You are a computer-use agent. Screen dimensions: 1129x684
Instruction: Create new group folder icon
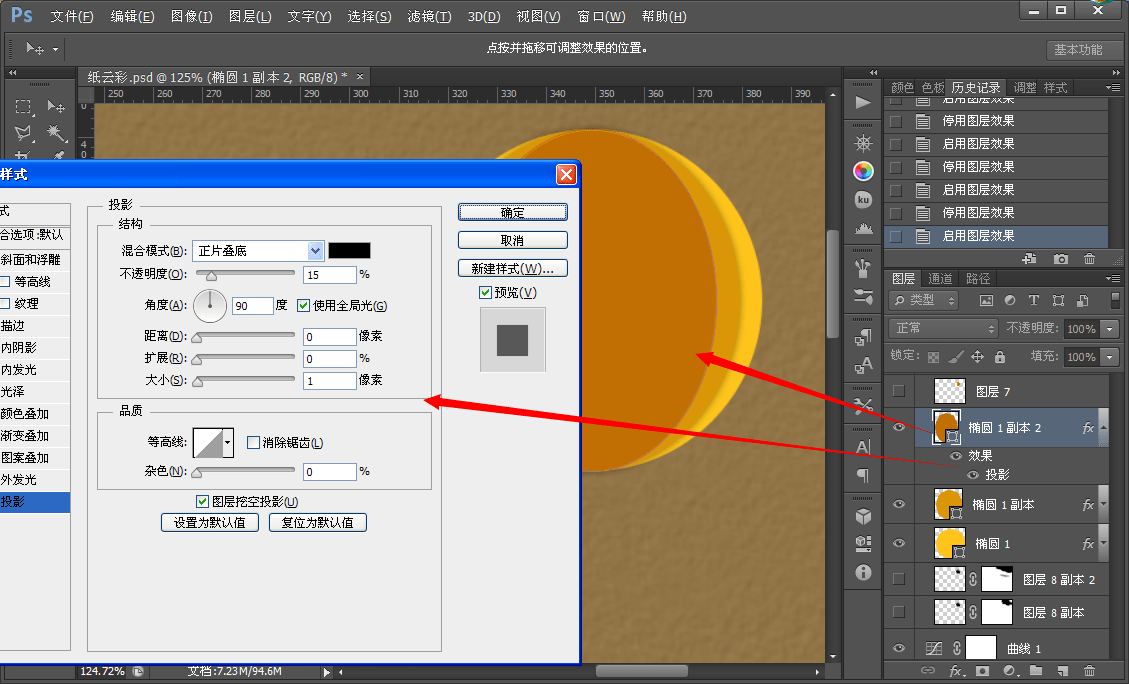(1035, 671)
